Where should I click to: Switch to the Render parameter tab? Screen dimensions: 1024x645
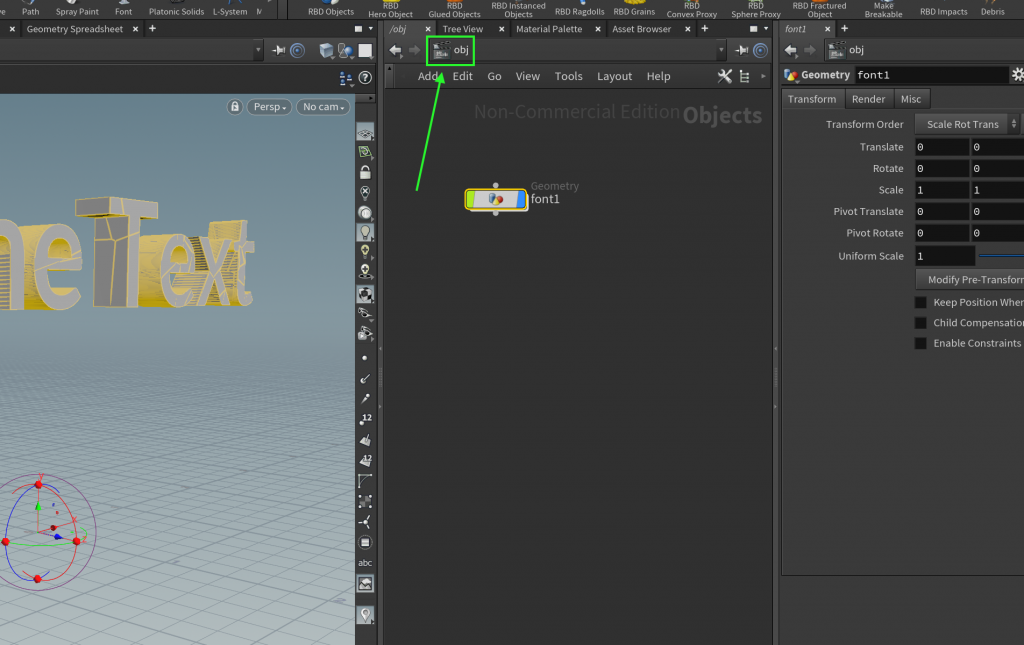click(x=868, y=99)
